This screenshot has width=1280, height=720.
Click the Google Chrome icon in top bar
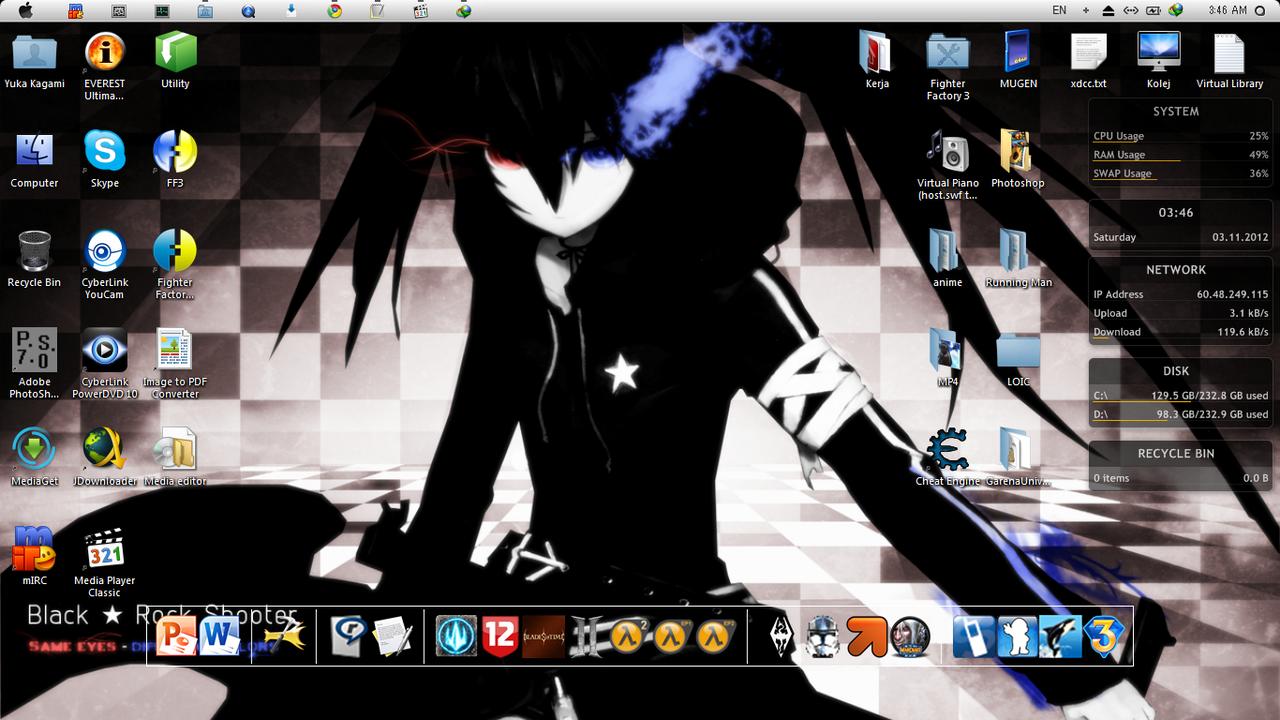point(335,10)
